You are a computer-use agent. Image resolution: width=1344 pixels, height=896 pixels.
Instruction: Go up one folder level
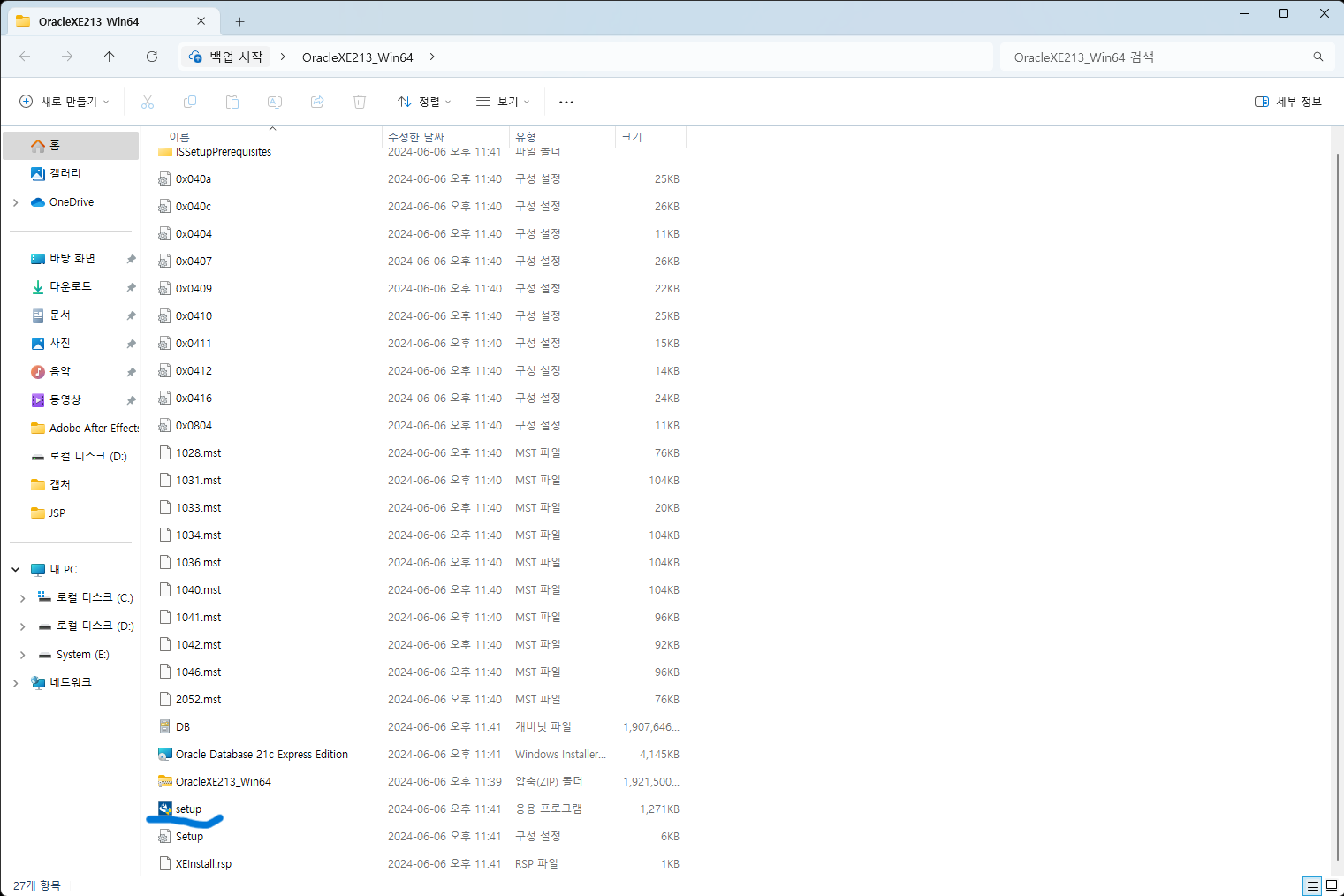pyautogui.click(x=110, y=57)
